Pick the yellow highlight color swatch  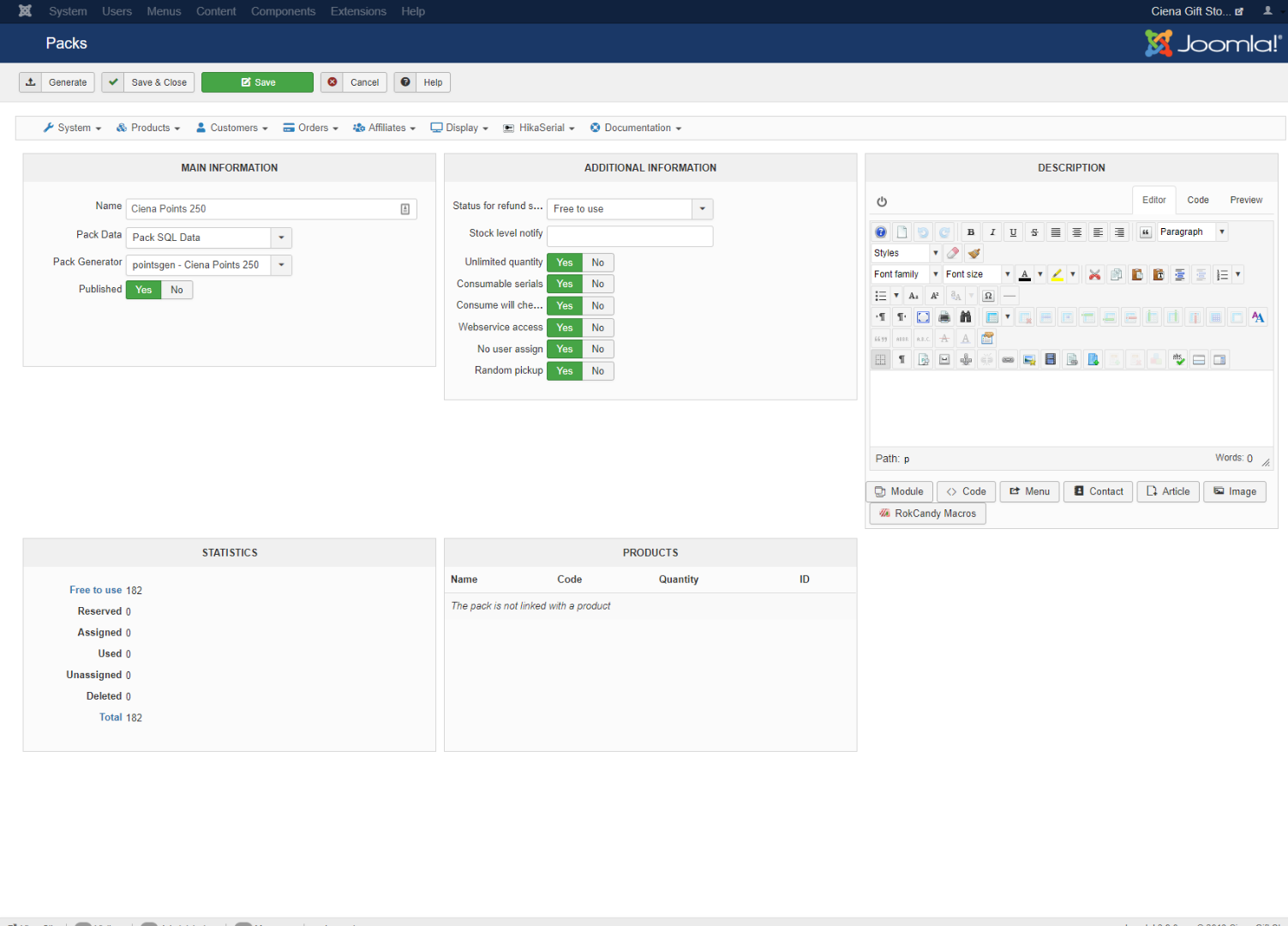point(1057,274)
